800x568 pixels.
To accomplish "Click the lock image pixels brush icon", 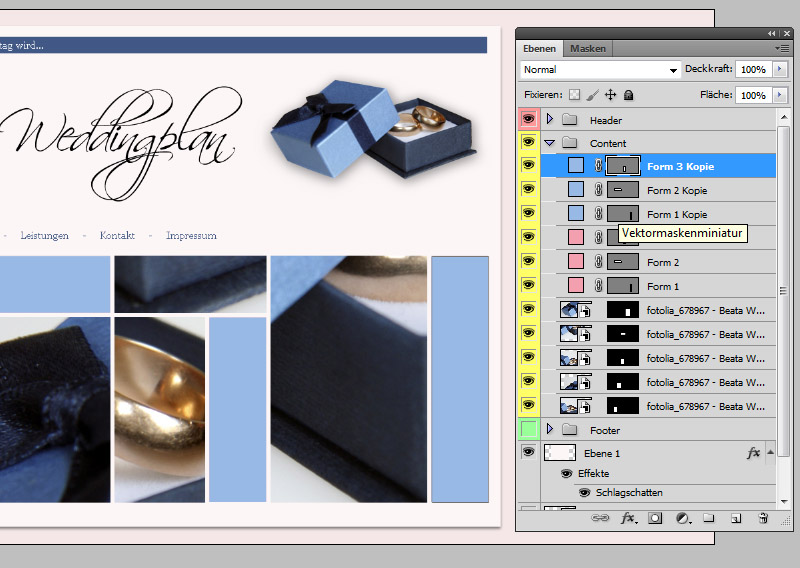I will [592, 95].
